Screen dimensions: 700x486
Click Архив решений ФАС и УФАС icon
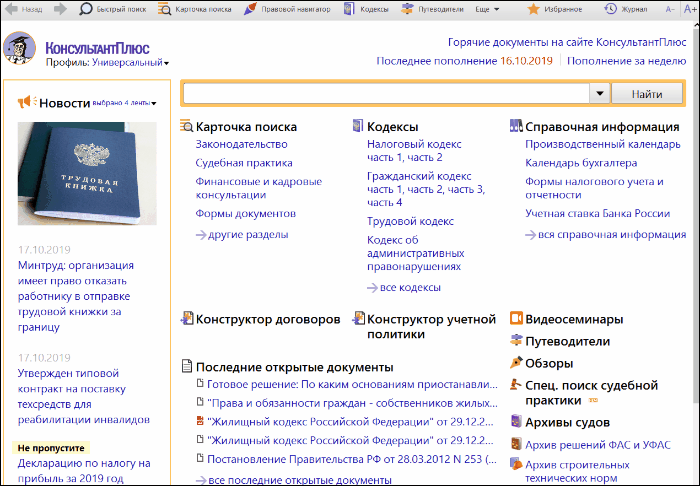tap(516, 444)
